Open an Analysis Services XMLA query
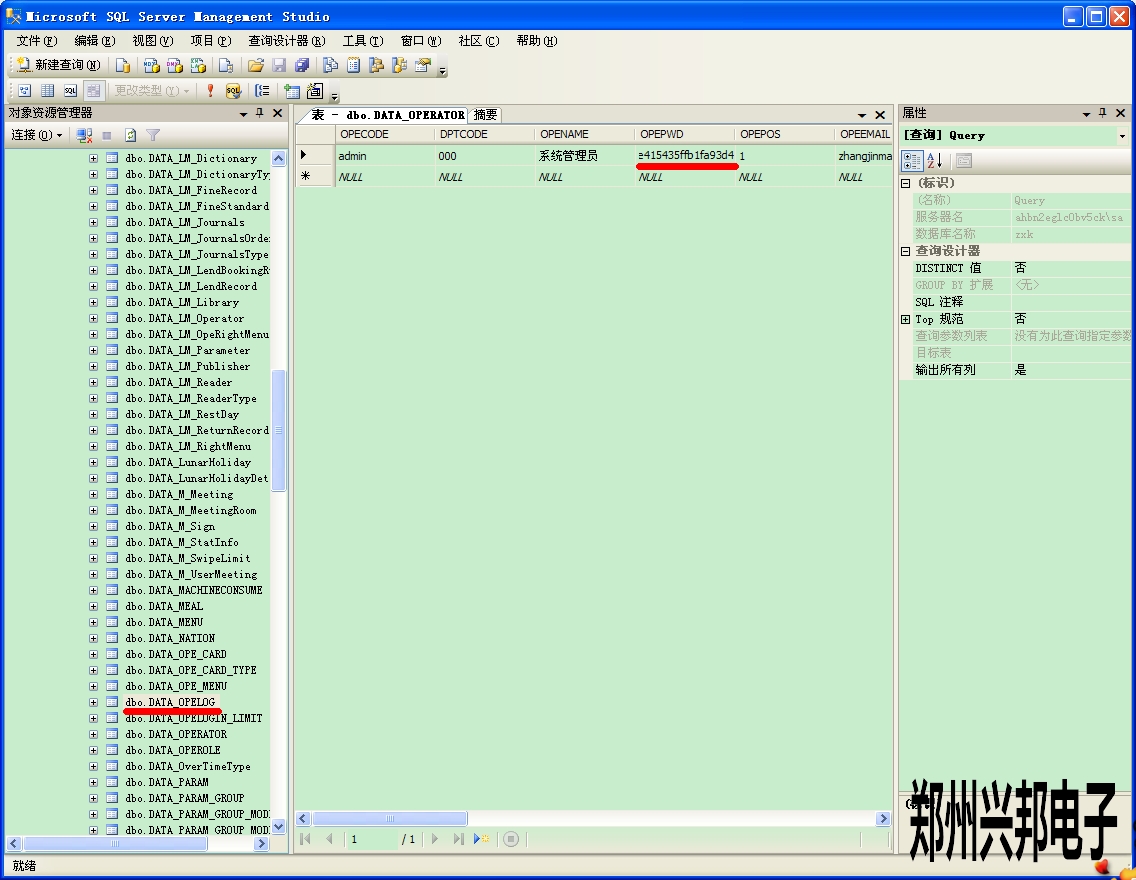Viewport: 1136px width, 880px height. click(x=198, y=66)
